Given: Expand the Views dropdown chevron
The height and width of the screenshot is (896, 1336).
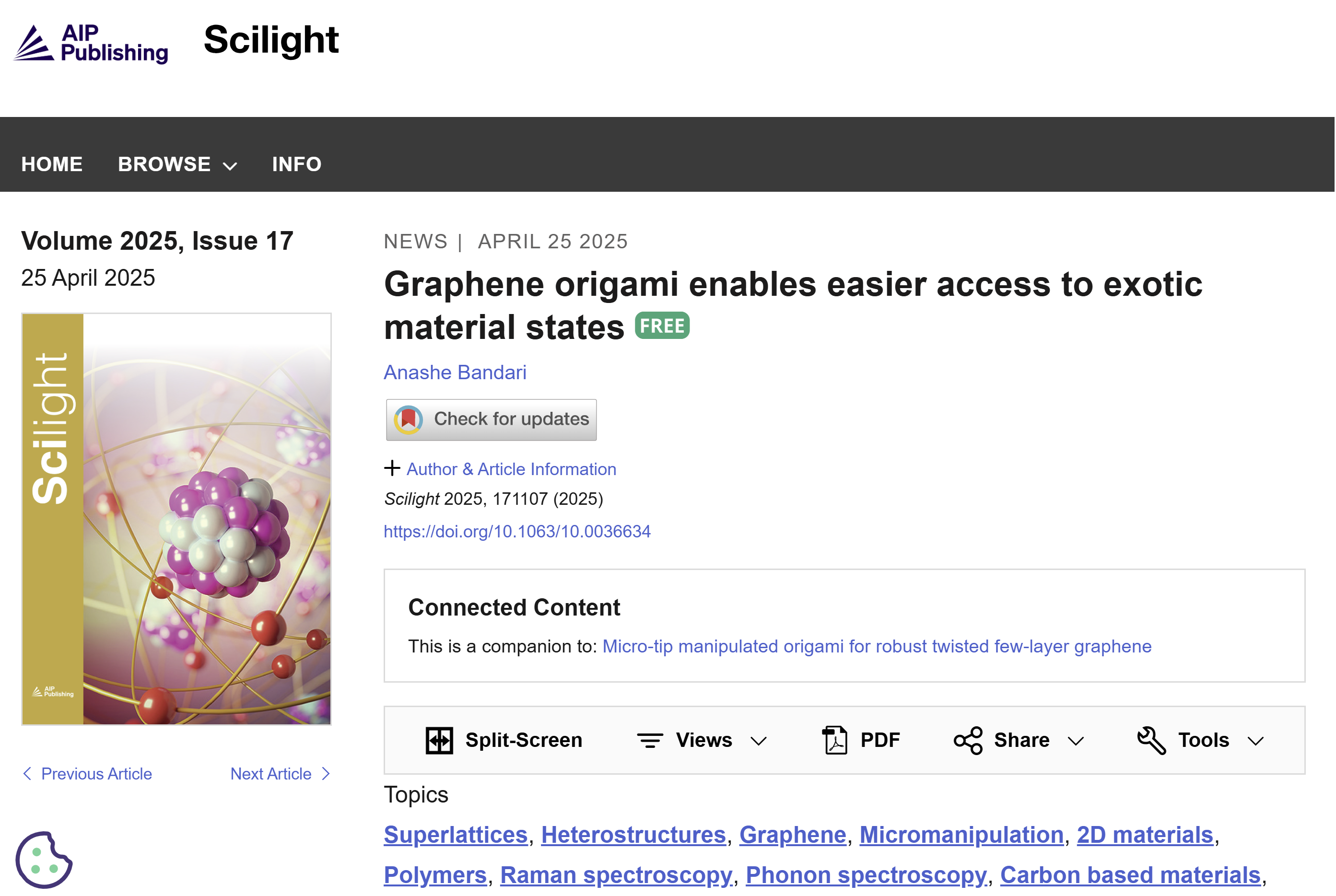Looking at the screenshot, I should tap(758, 741).
